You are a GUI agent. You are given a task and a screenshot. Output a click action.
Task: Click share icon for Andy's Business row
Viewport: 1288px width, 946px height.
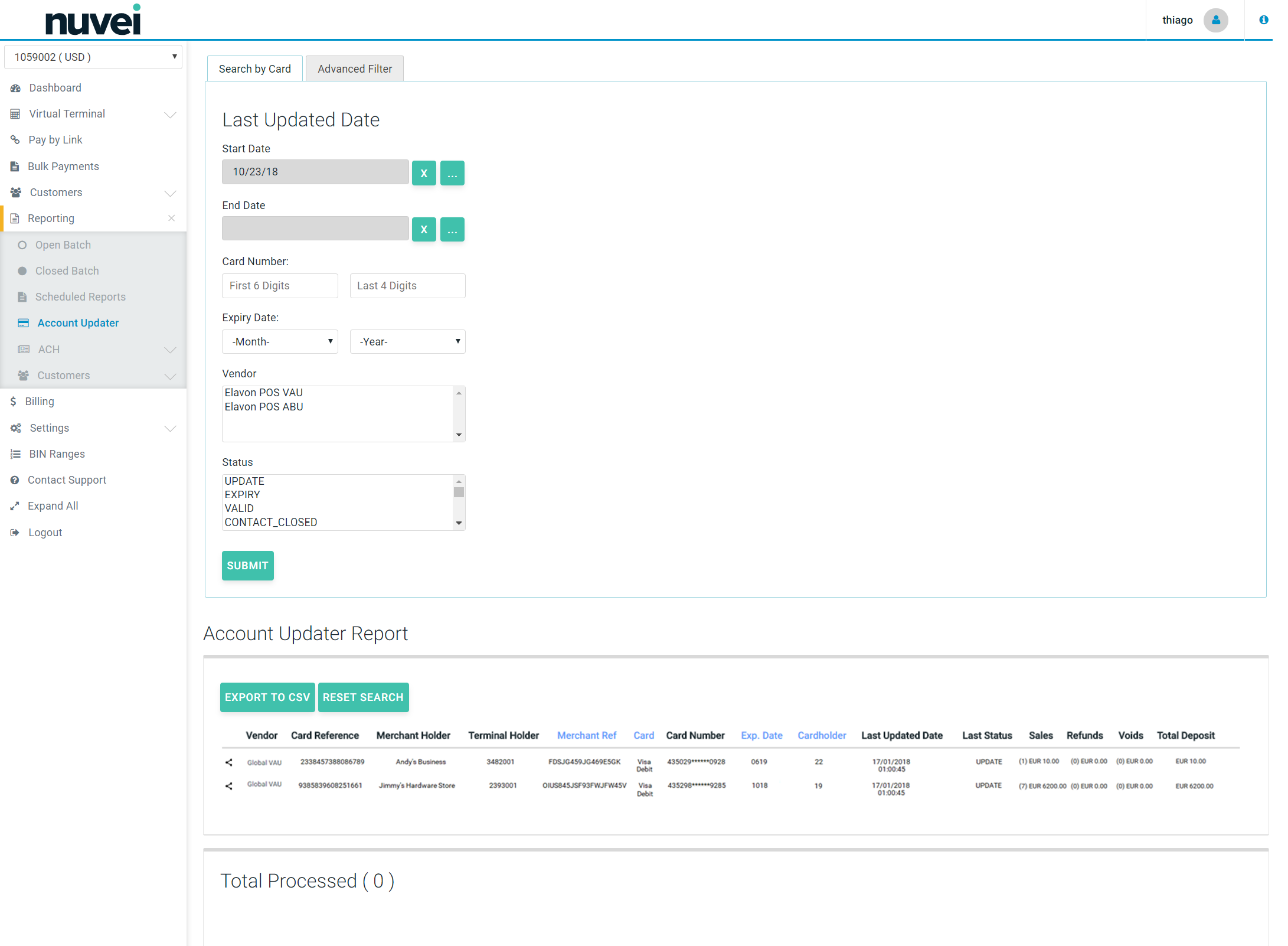[x=229, y=762]
